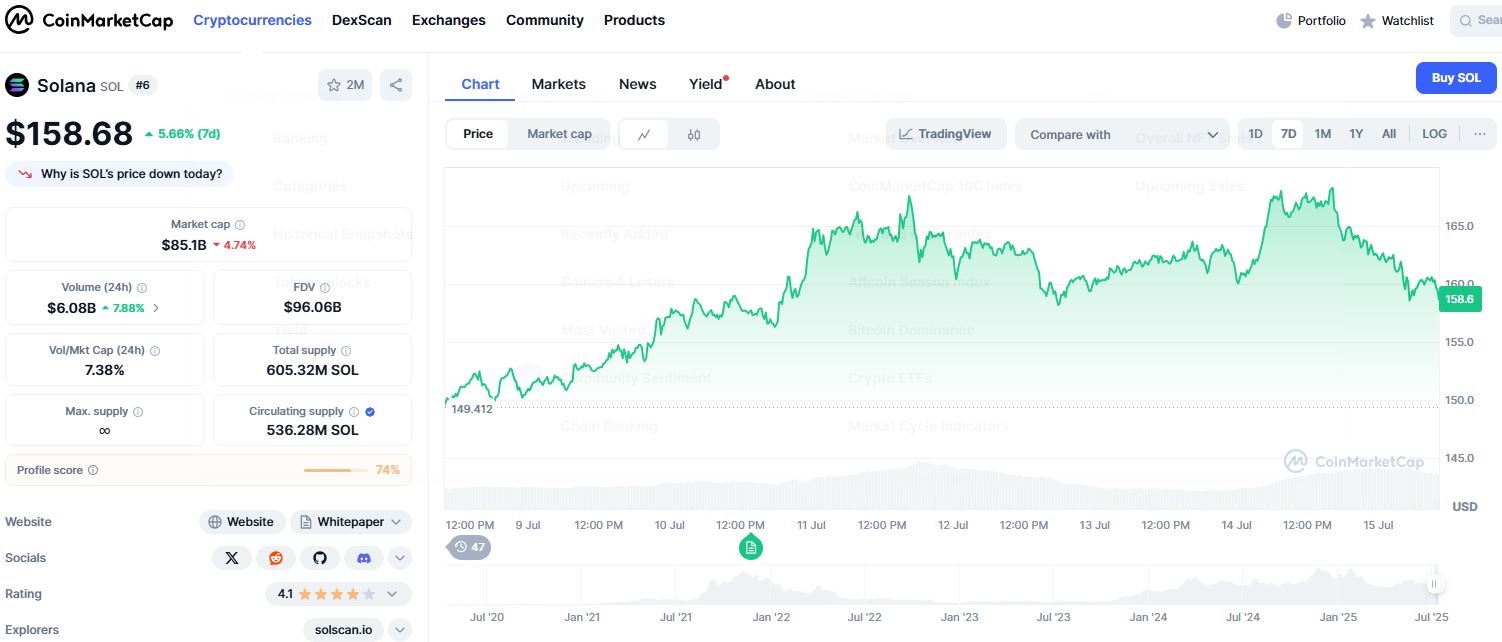Image resolution: width=1502 pixels, height=642 pixels.
Task: Open DexScan menu
Action: tap(362, 20)
